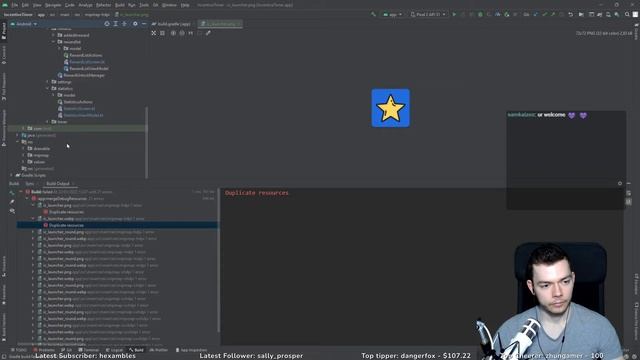Collapse the rewardlist folder arrow

point(53,42)
